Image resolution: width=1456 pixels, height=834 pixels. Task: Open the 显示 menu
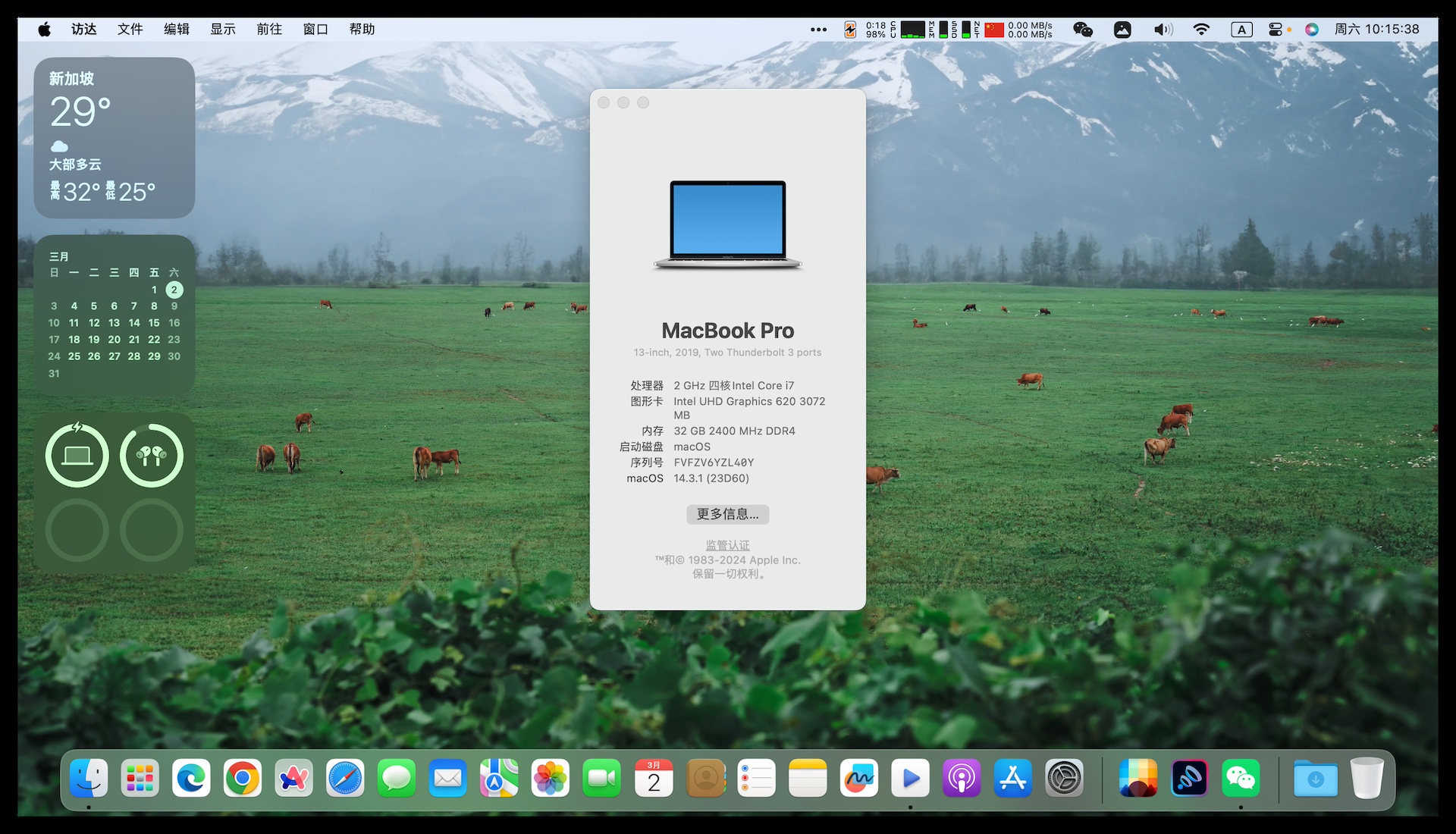coord(223,30)
